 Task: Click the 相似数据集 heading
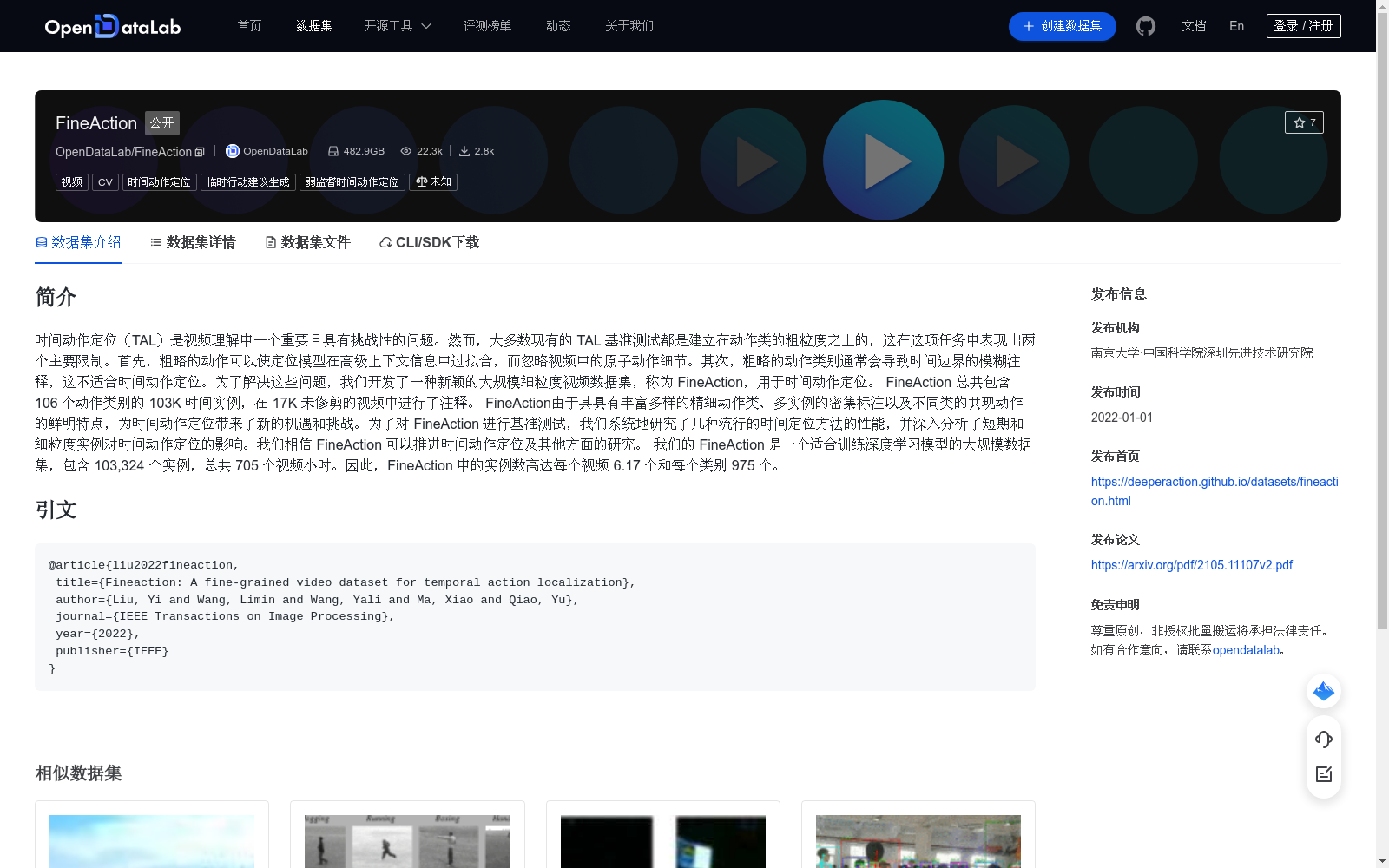78,773
